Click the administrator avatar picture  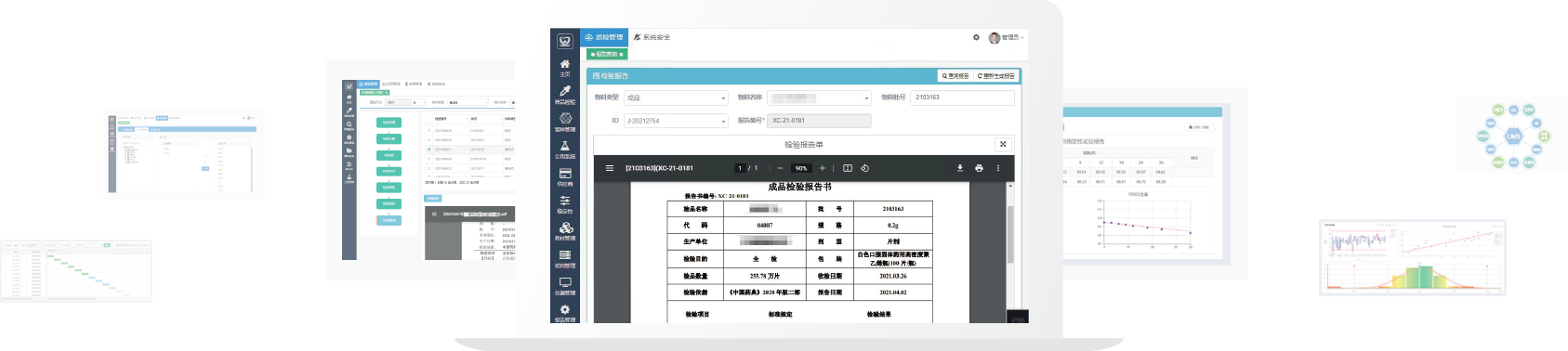[994, 37]
